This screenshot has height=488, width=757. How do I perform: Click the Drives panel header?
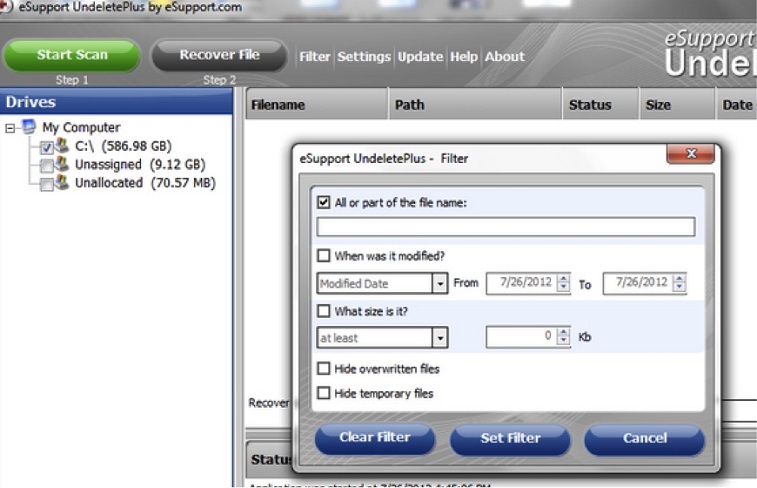click(116, 102)
